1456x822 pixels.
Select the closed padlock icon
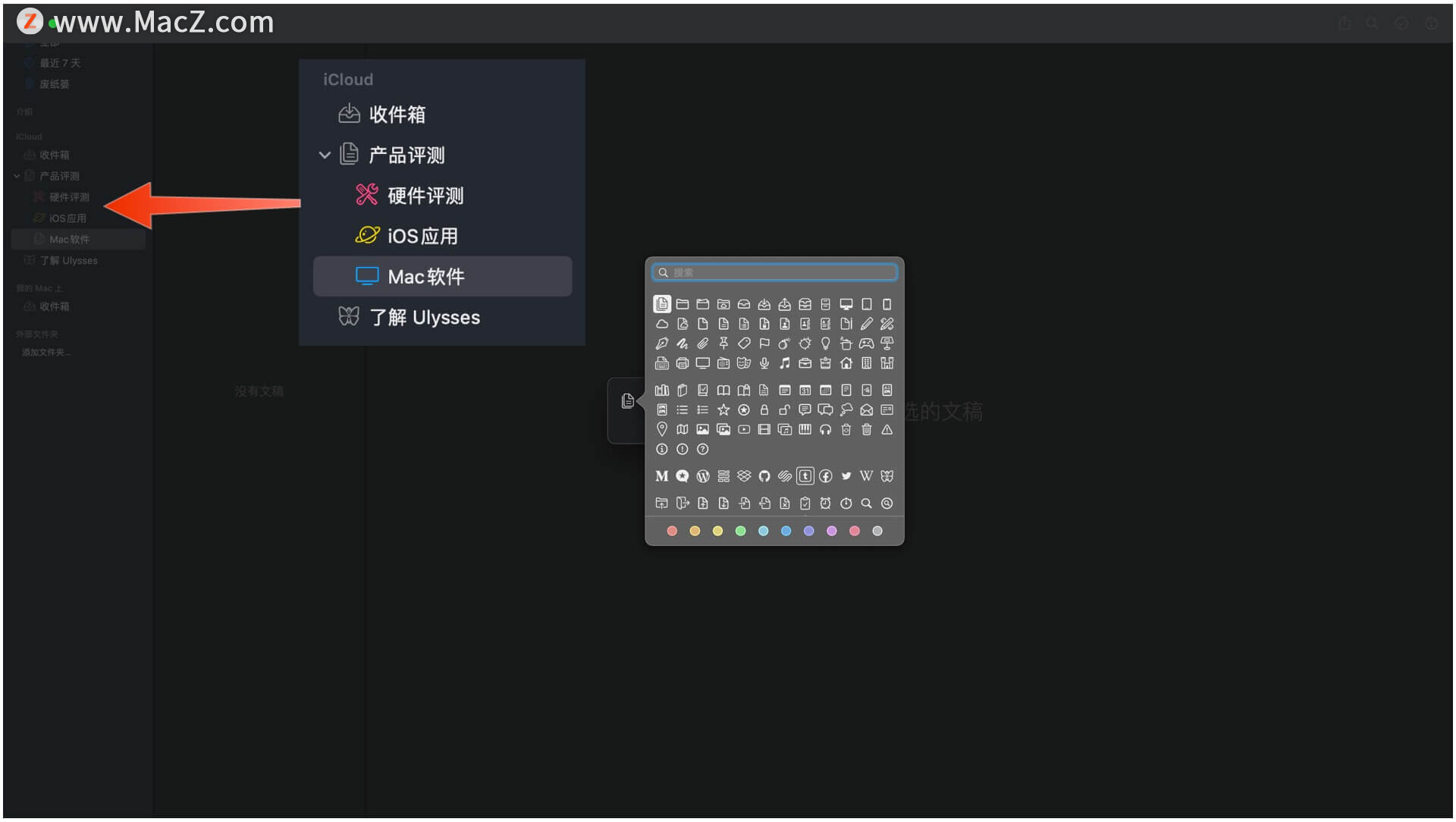[x=764, y=410]
